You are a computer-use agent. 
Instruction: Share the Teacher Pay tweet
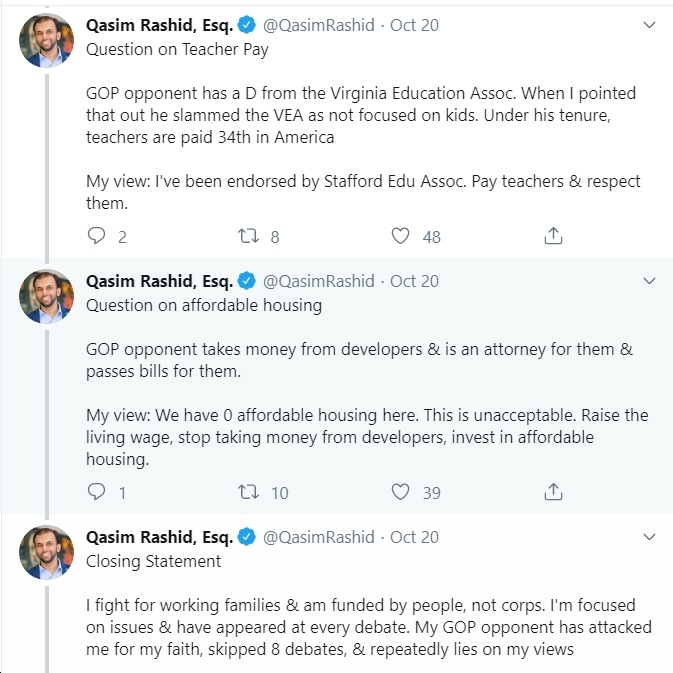pyautogui.click(x=553, y=236)
